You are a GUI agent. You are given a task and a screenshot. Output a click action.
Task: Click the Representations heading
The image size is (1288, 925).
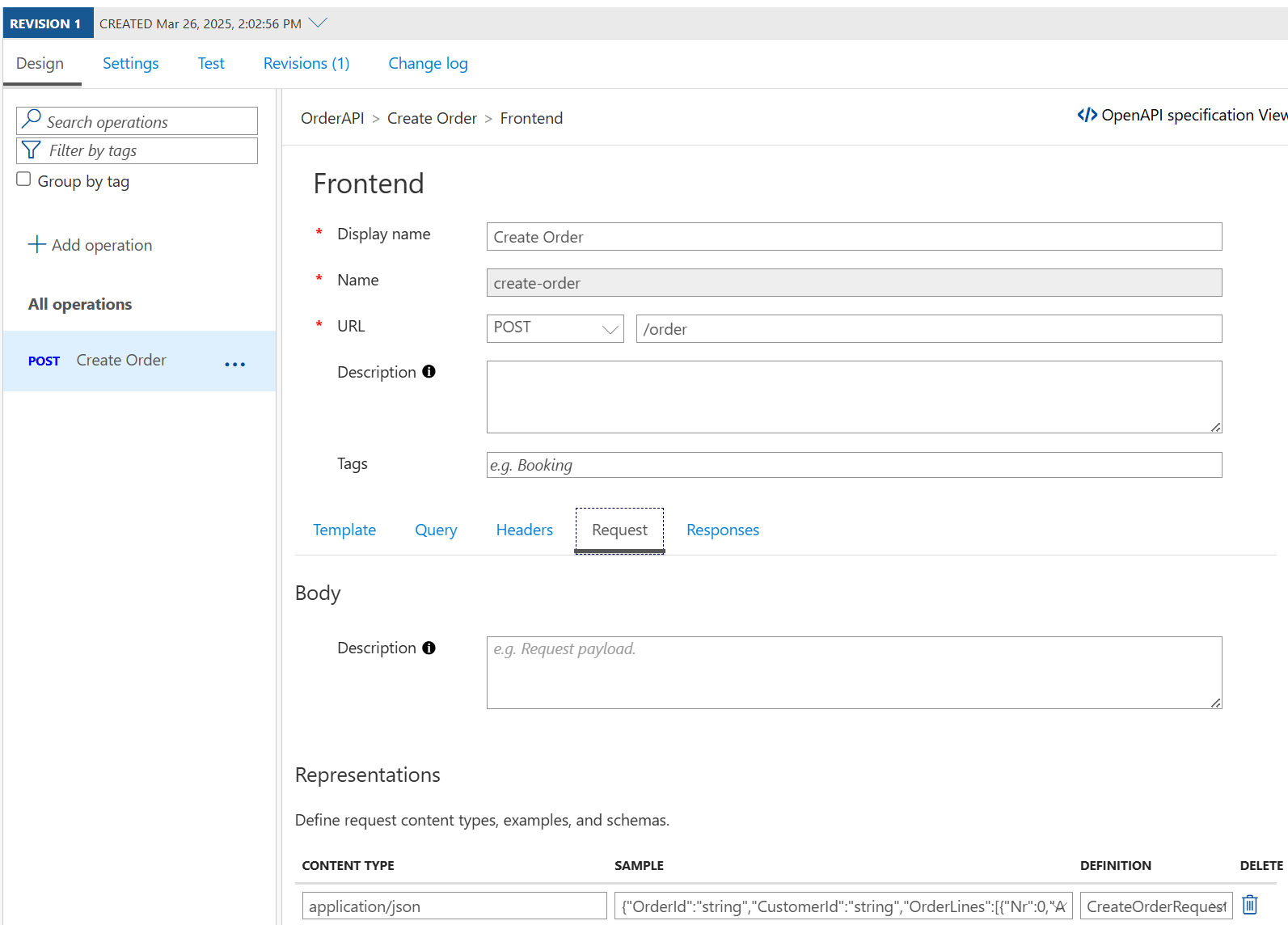tap(368, 775)
